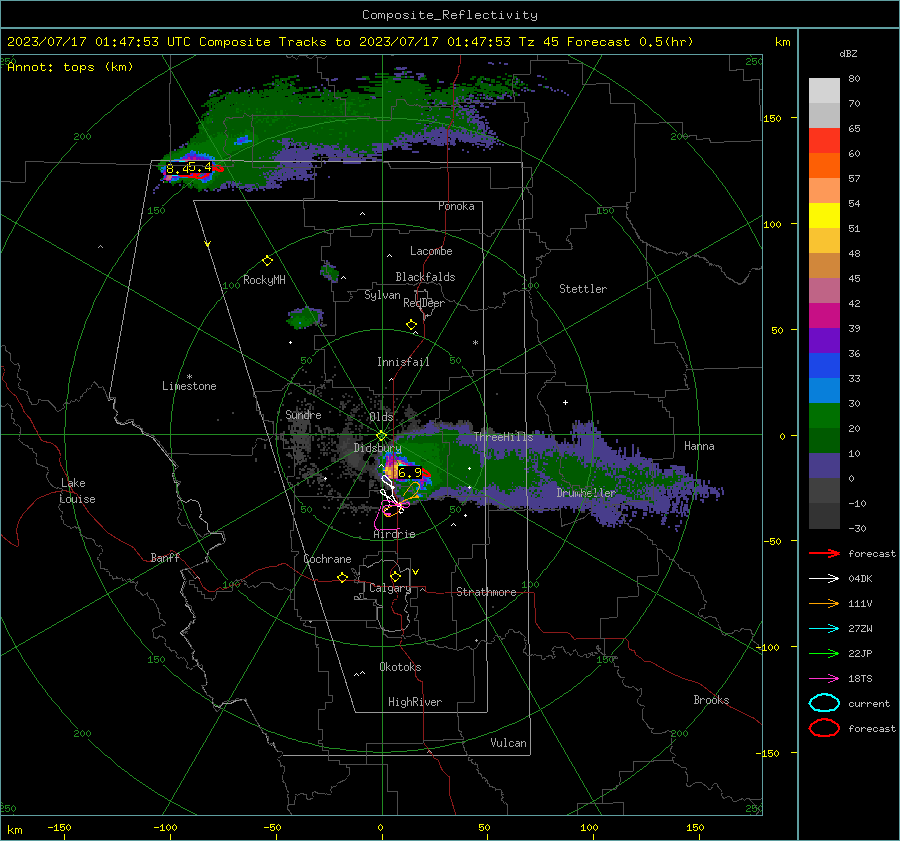Click the yellow swatch between 54 and 51
The image size is (900, 841).
point(824,215)
